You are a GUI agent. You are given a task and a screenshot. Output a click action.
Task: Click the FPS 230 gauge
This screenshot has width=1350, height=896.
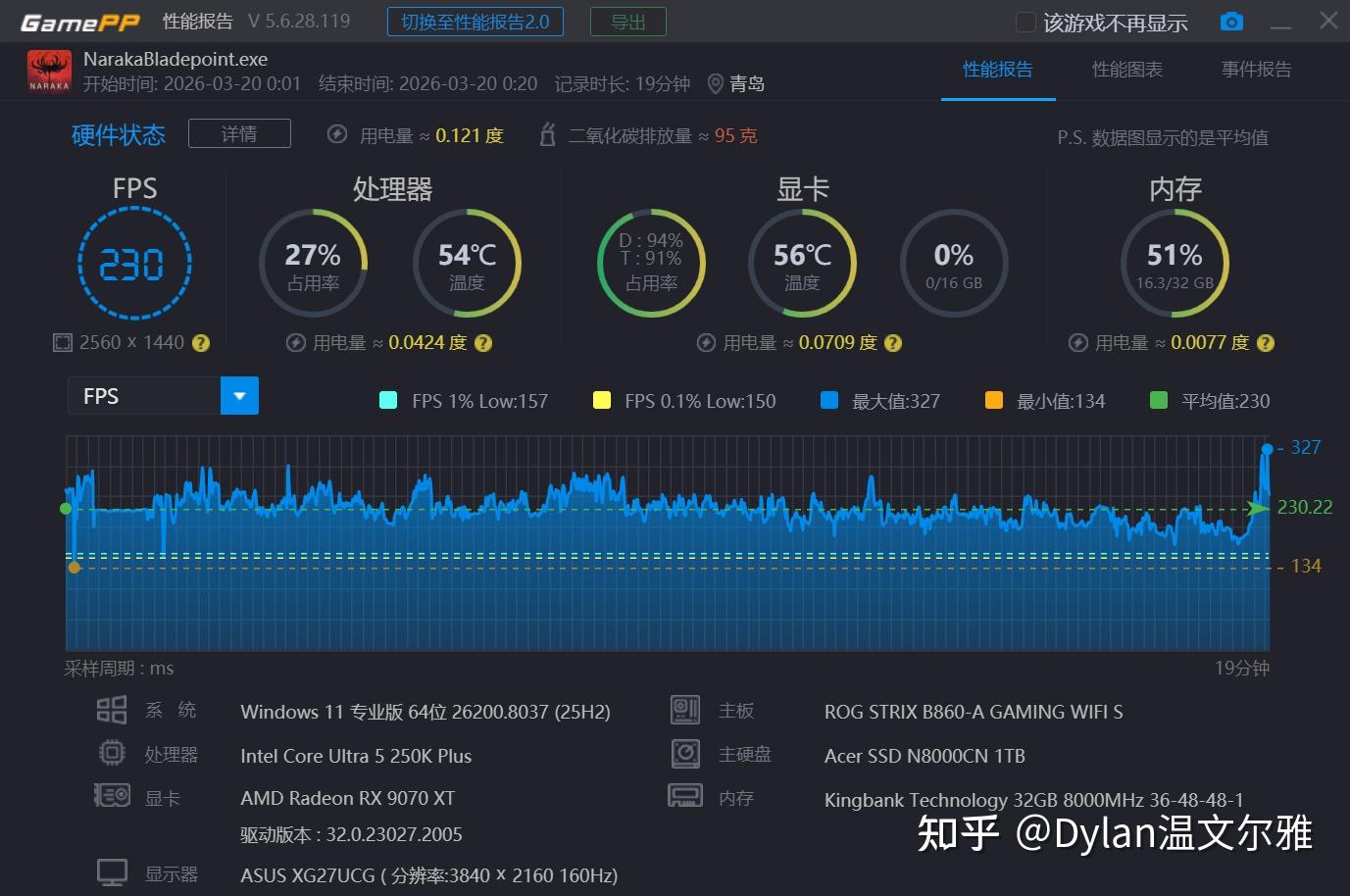[x=134, y=263]
